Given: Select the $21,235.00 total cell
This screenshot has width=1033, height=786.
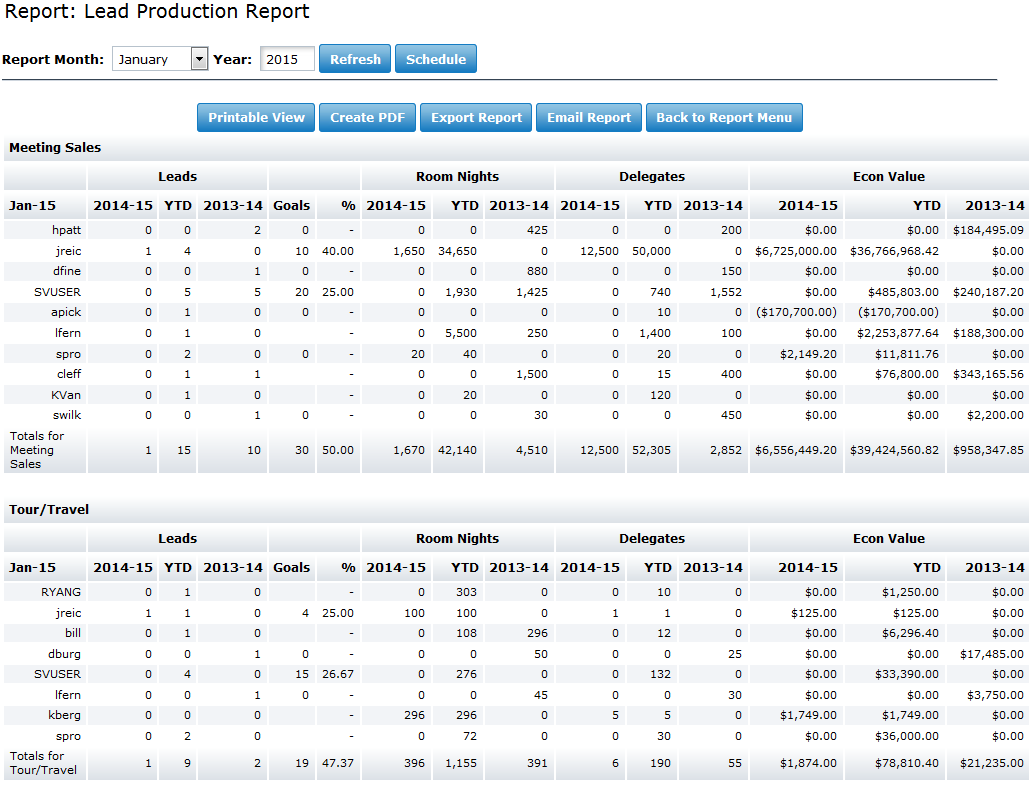Looking at the screenshot, I should (992, 763).
